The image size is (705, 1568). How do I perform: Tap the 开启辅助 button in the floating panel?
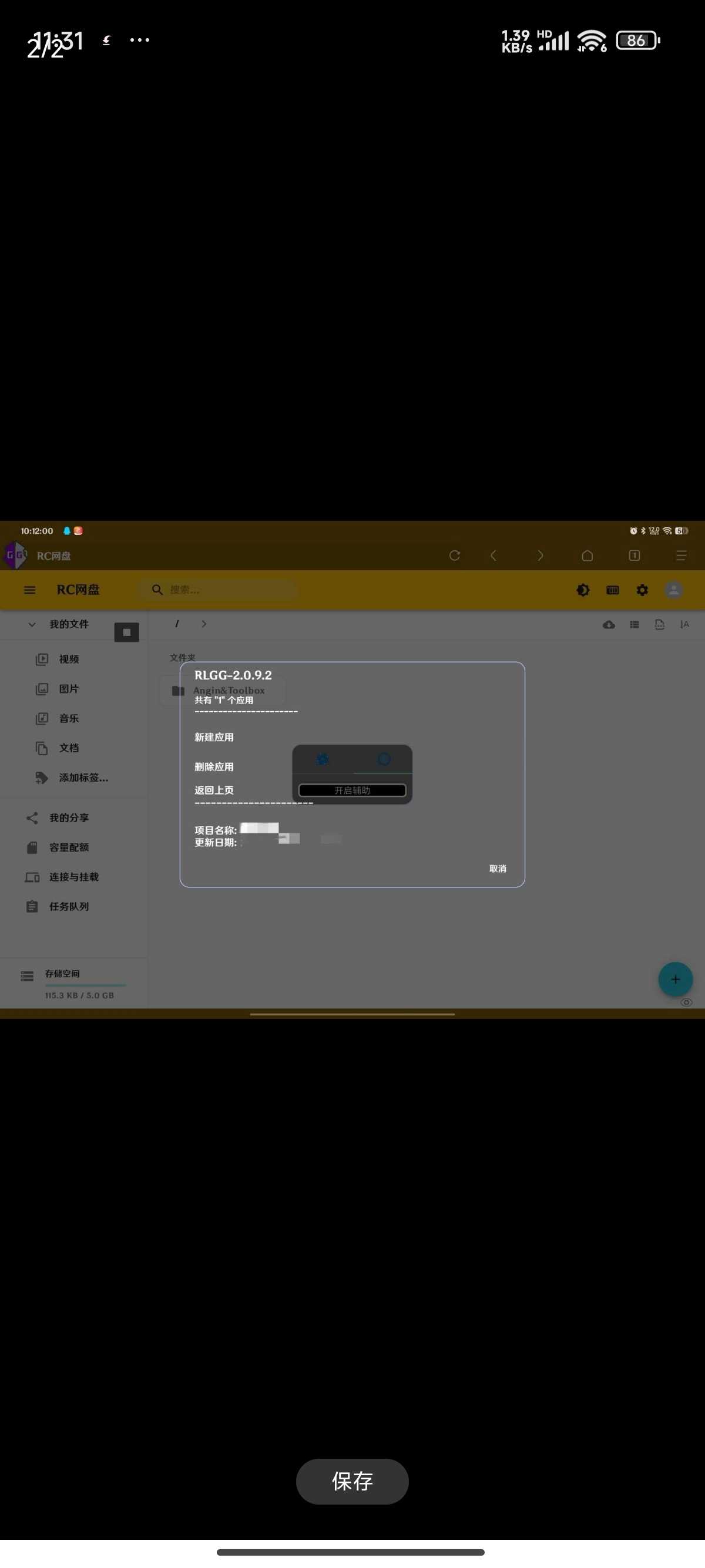(x=352, y=790)
